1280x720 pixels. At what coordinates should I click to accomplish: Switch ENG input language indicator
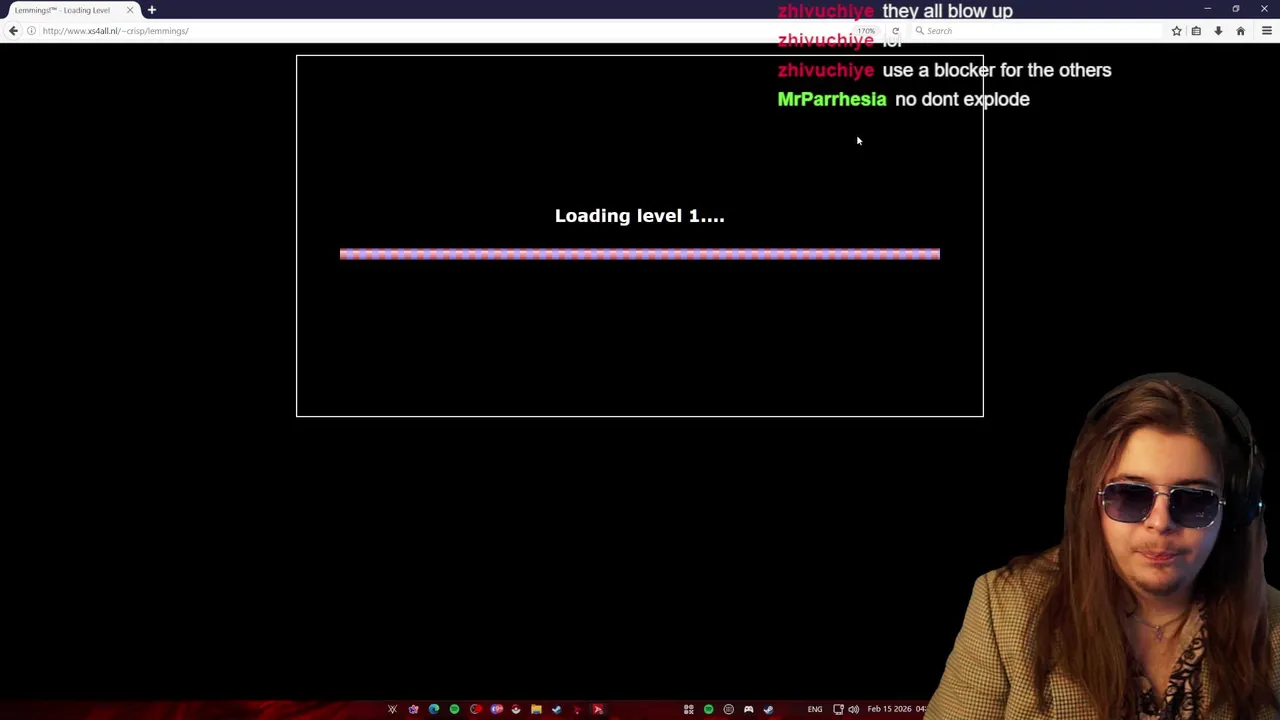click(815, 709)
